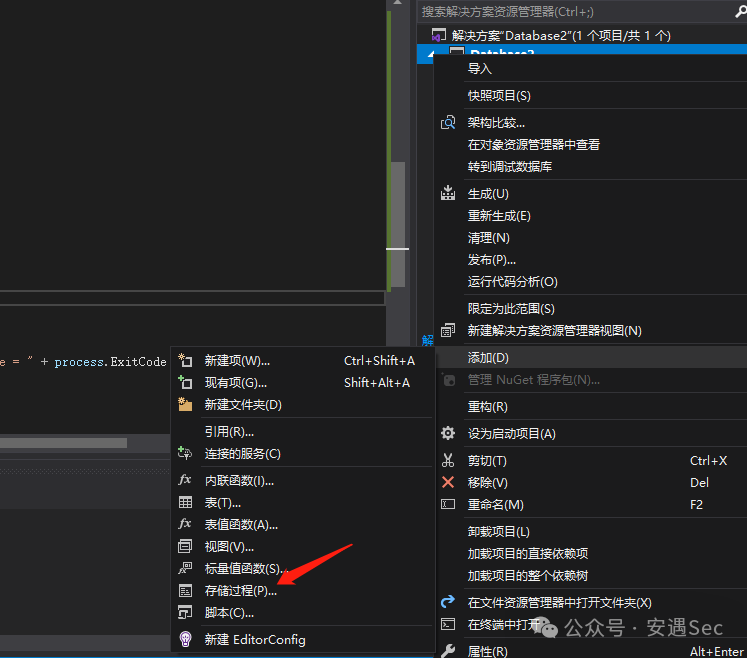Choose Publish (发布) from context menu
Viewport: 747px width, 658px height.
point(492,259)
